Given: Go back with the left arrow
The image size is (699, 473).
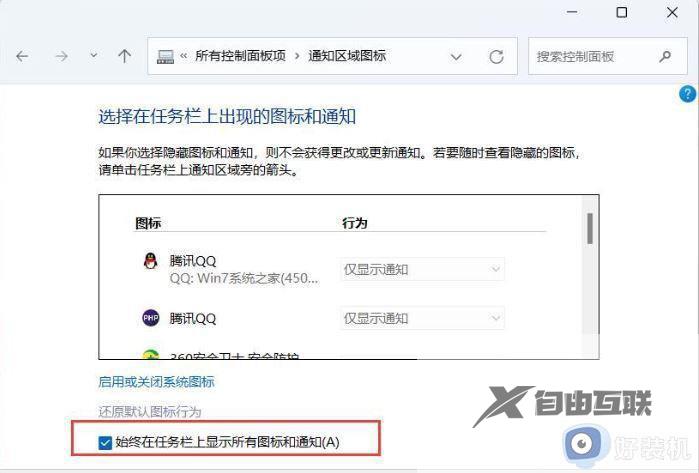Looking at the screenshot, I should tap(22, 56).
